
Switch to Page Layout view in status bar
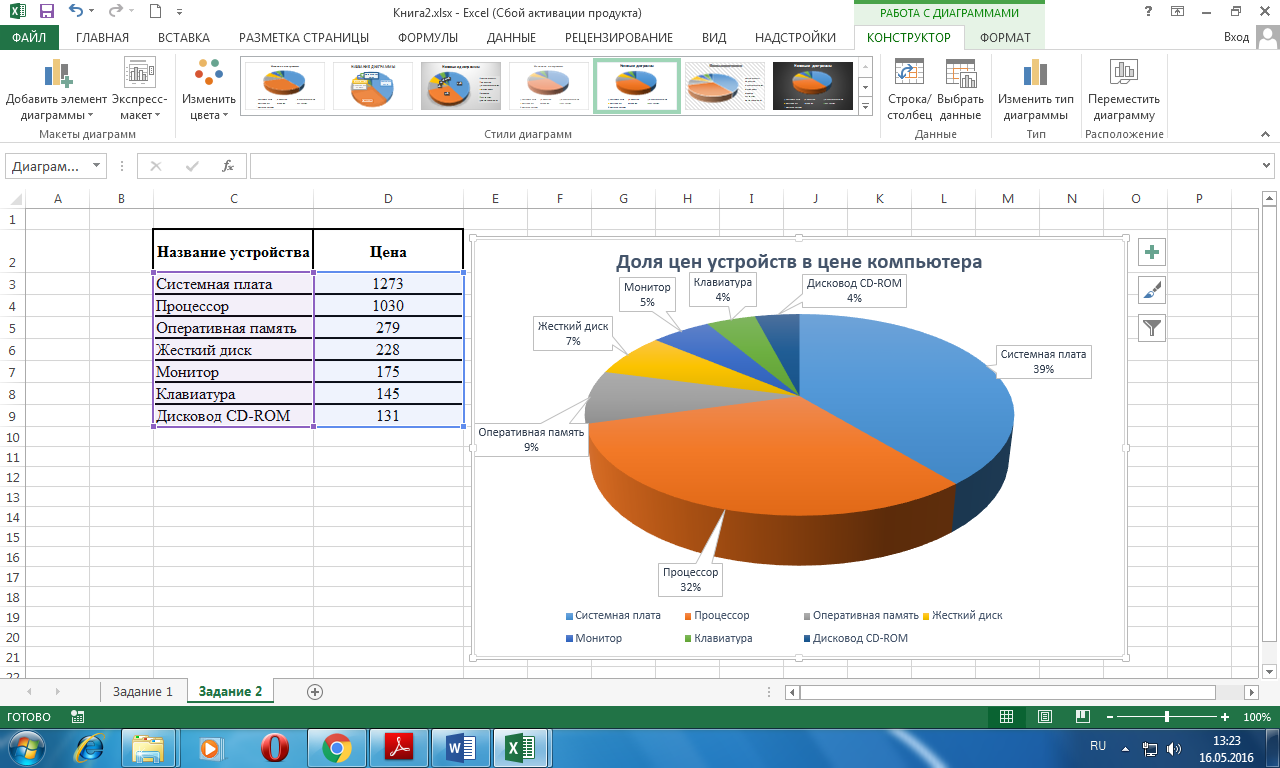point(1044,717)
